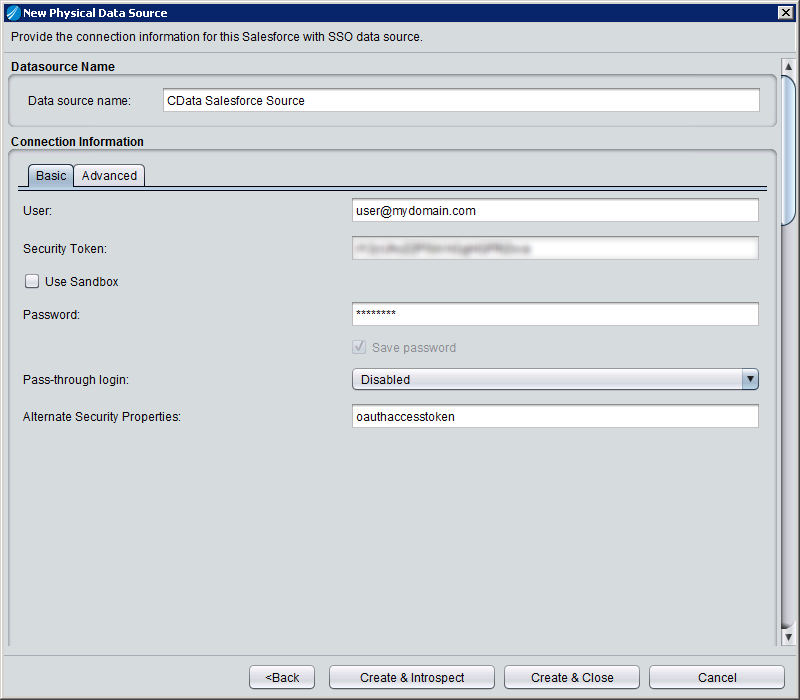Click the Cancel button
Viewport: 800px width, 700px height.
pos(716,677)
